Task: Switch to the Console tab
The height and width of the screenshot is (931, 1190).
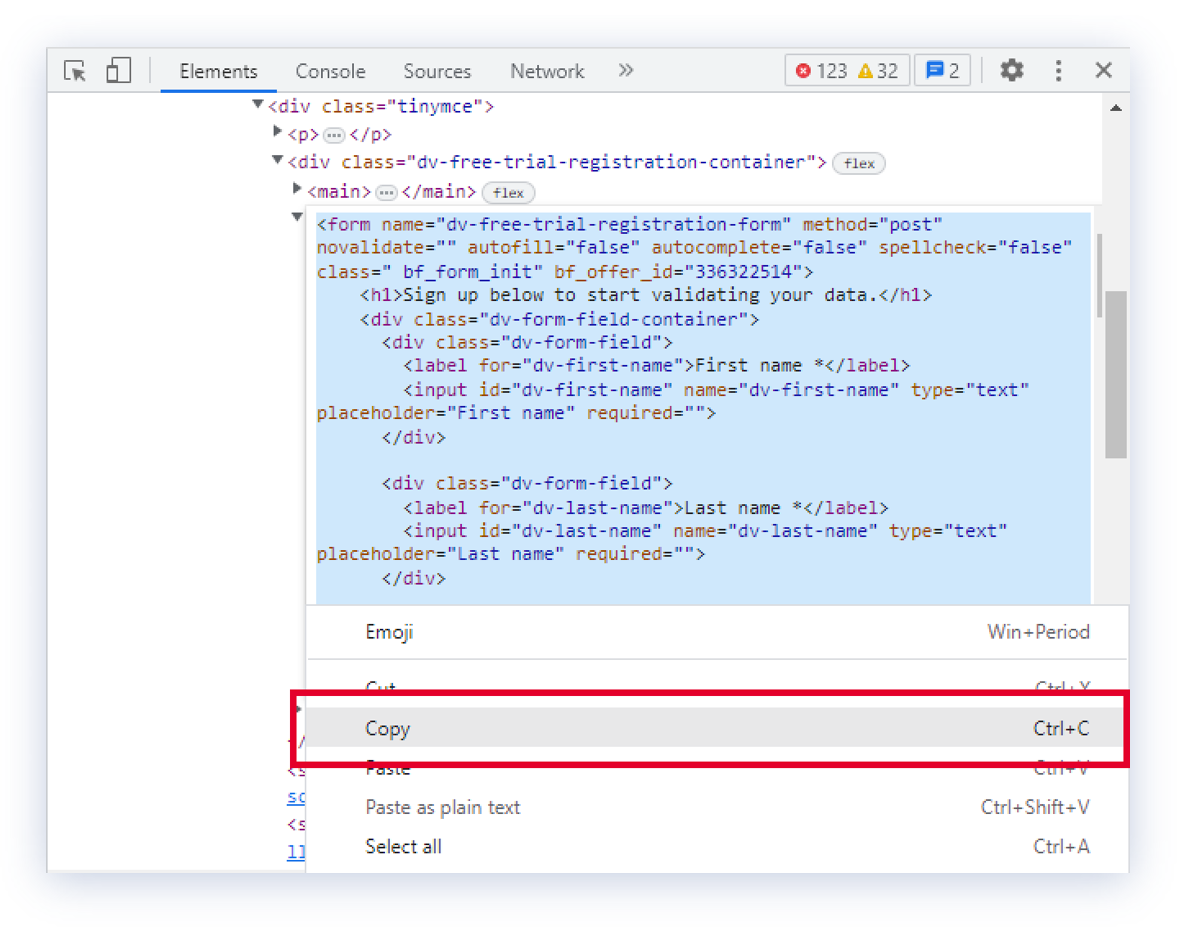Action: [x=330, y=71]
